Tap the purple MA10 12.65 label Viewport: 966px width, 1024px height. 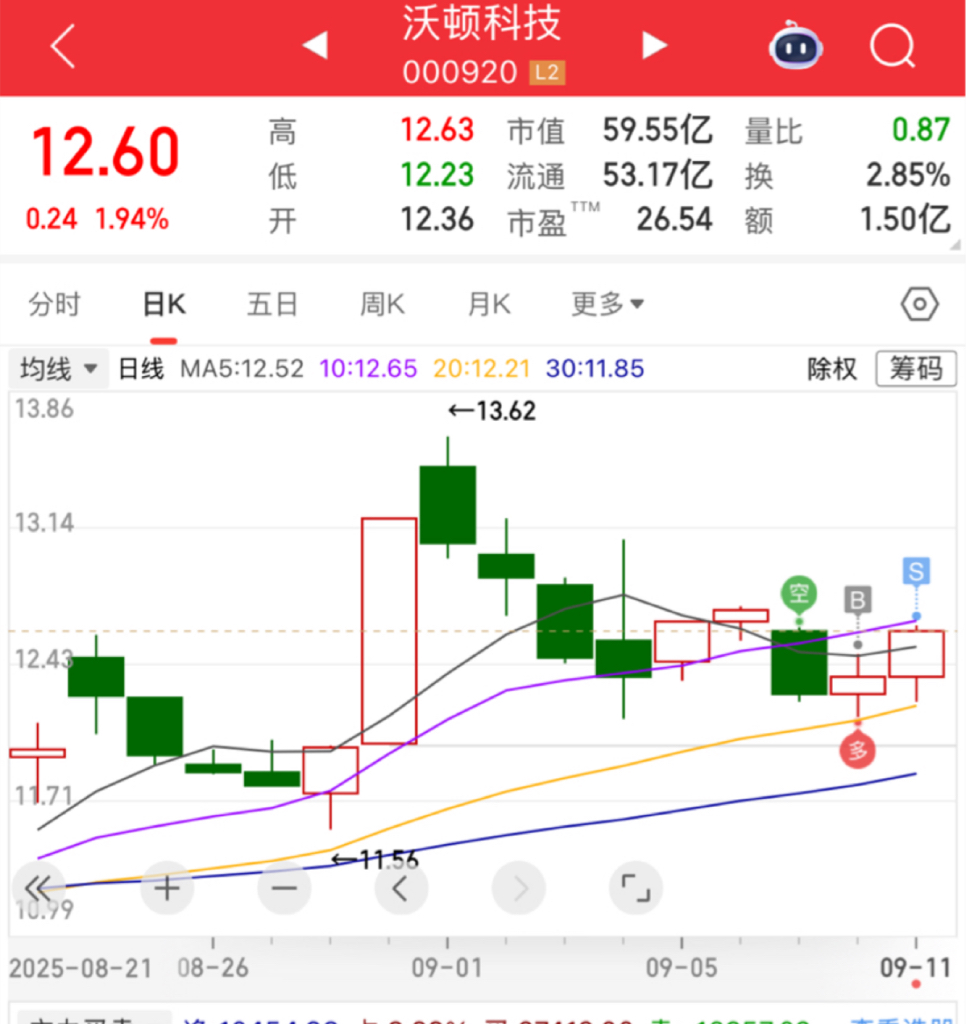pos(368,369)
